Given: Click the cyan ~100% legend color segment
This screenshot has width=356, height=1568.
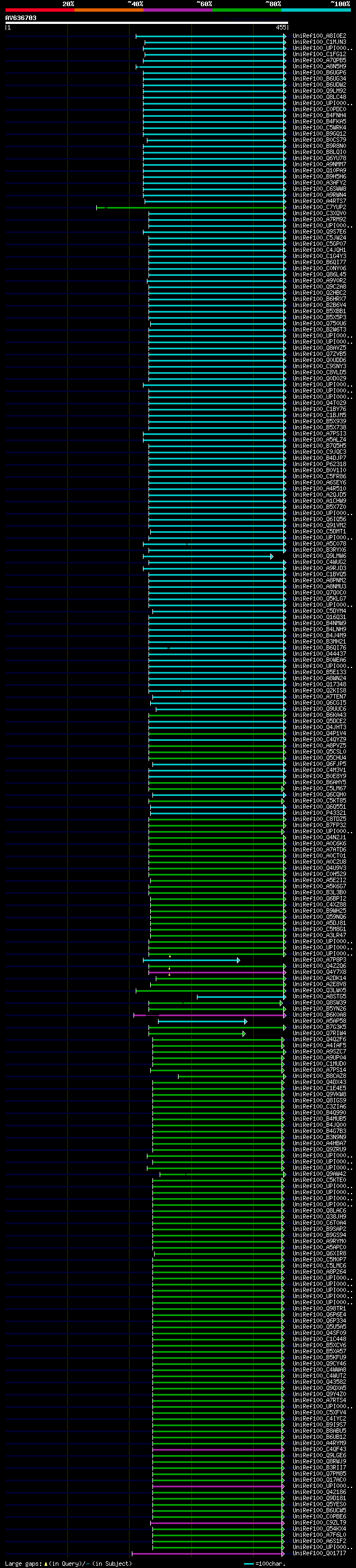Looking at the screenshot, I should coord(316,10).
